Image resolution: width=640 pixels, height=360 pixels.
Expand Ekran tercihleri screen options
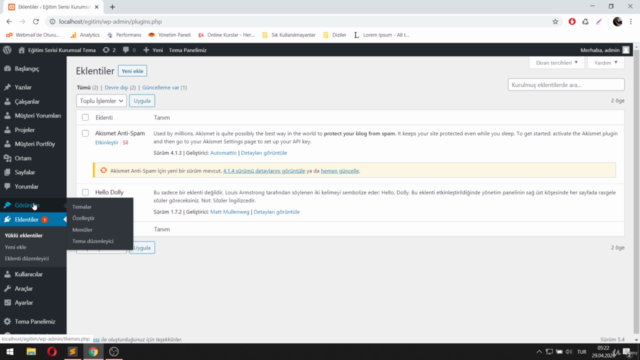click(557, 63)
